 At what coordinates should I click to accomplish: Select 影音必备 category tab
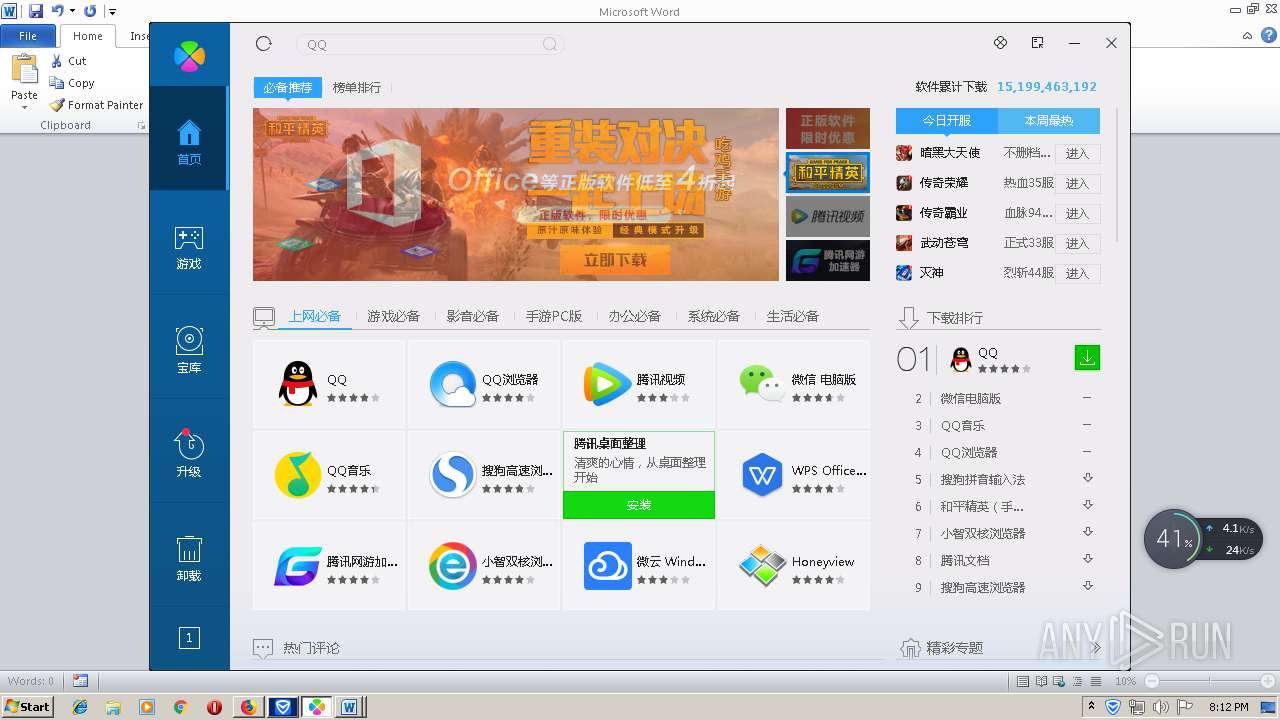[x=473, y=316]
